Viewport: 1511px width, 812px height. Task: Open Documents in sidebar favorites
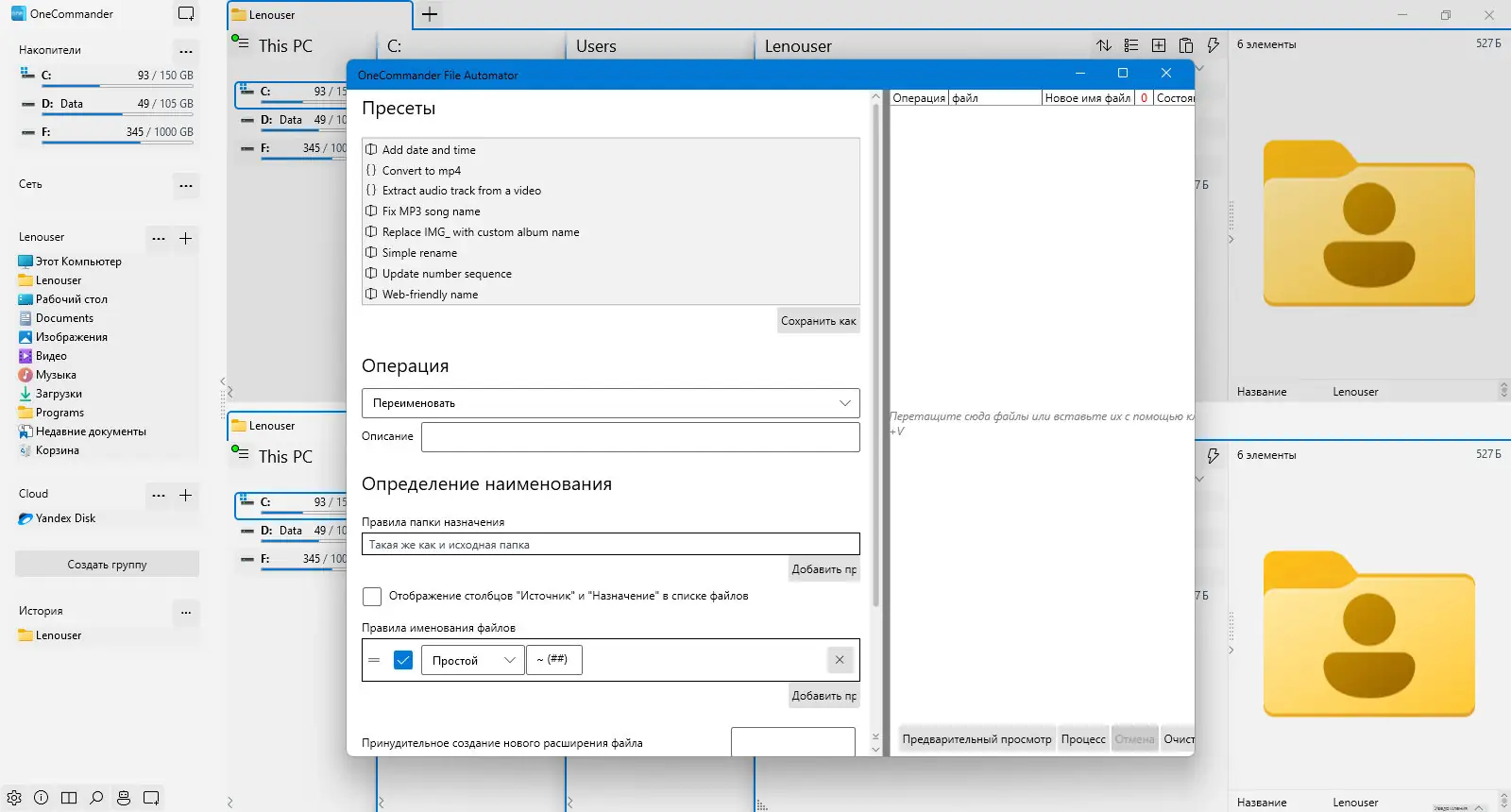(56, 318)
